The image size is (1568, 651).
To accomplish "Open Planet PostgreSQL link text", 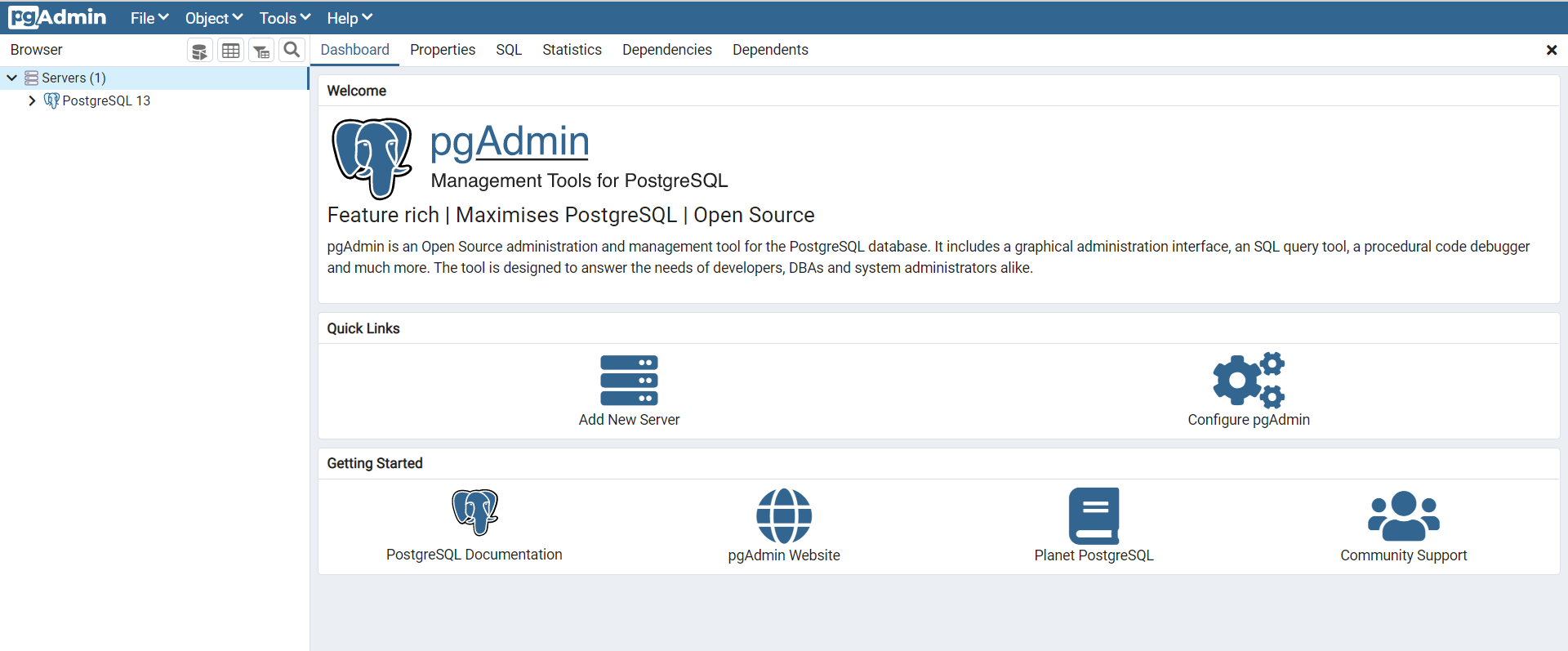I will [1094, 555].
